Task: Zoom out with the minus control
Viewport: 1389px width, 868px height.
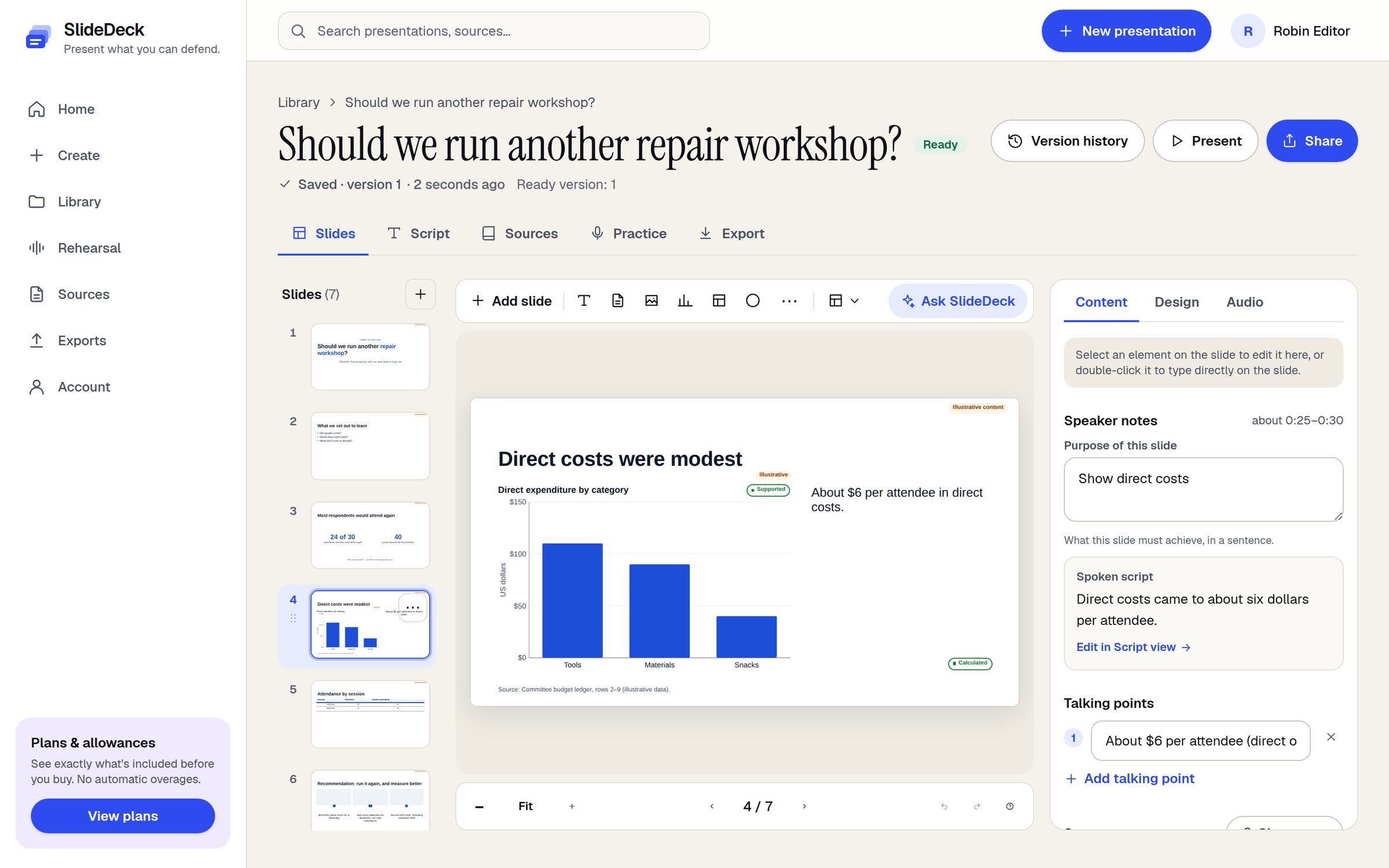Action: [479, 807]
